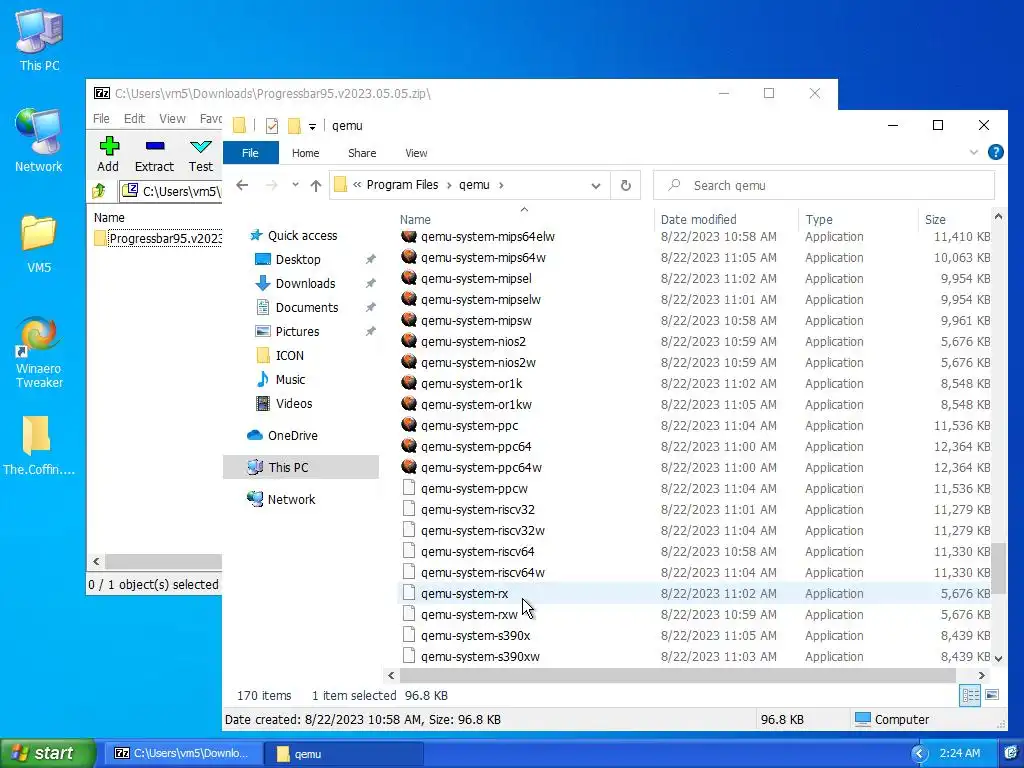Go up to Program Files folder

(x=316, y=185)
